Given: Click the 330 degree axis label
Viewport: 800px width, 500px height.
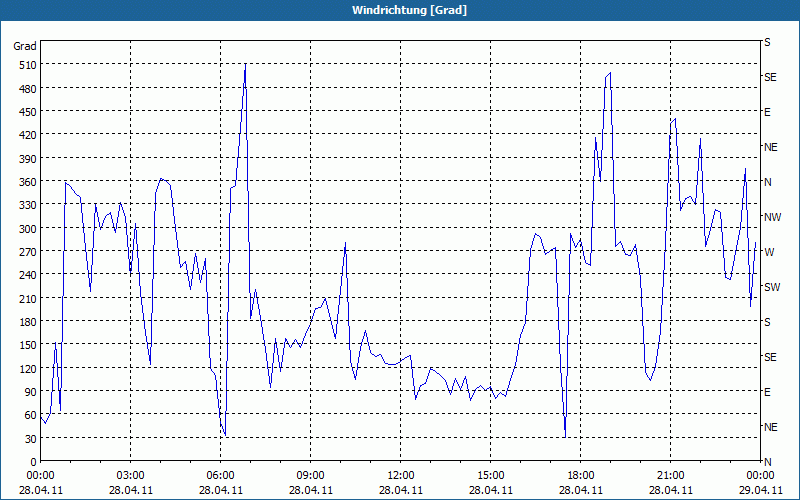Looking at the screenshot, I should pos(28,206).
